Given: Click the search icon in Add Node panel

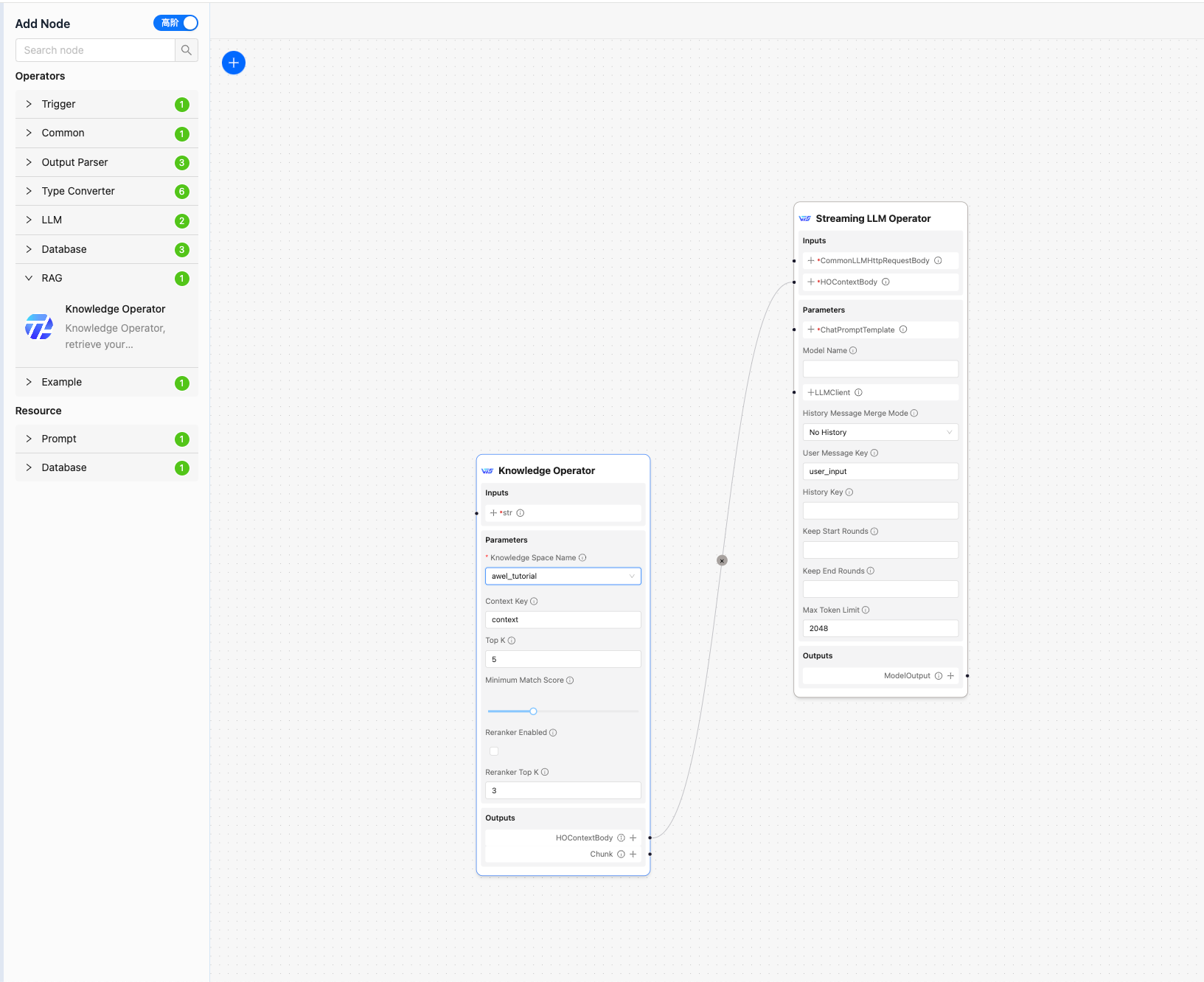Looking at the screenshot, I should (x=186, y=50).
